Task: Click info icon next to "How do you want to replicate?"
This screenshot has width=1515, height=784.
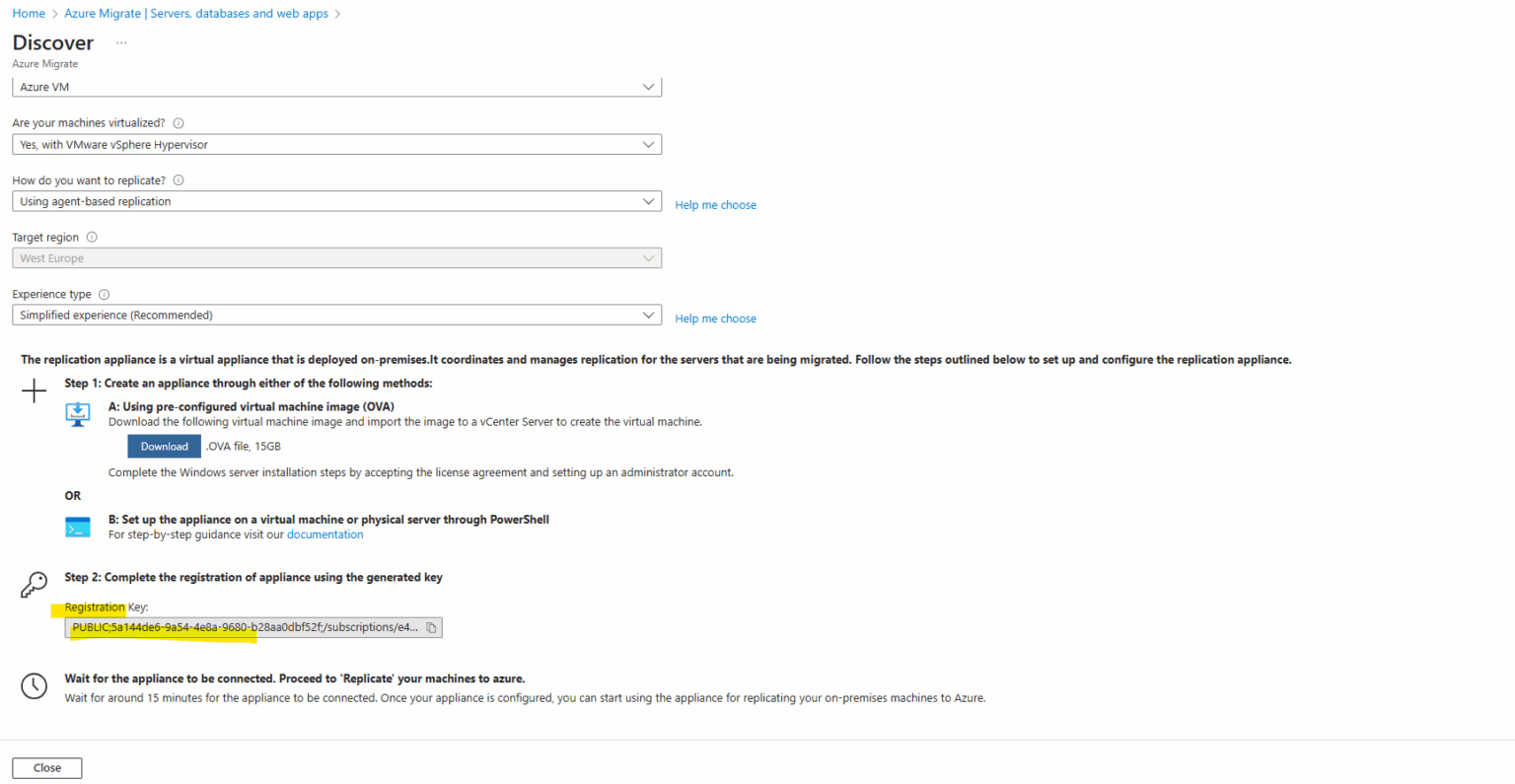Action: [x=178, y=179]
